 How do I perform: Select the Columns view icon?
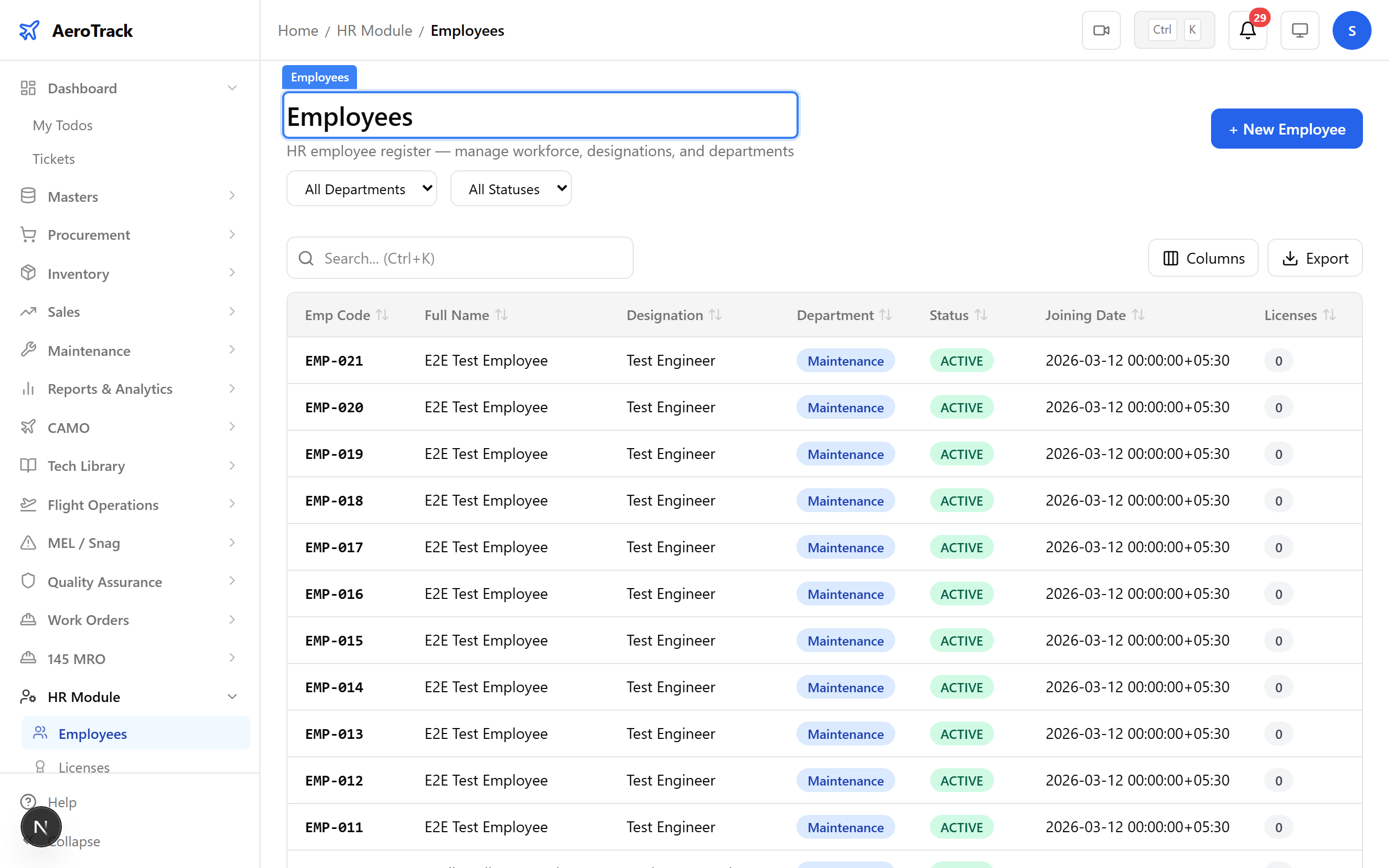click(1171, 258)
